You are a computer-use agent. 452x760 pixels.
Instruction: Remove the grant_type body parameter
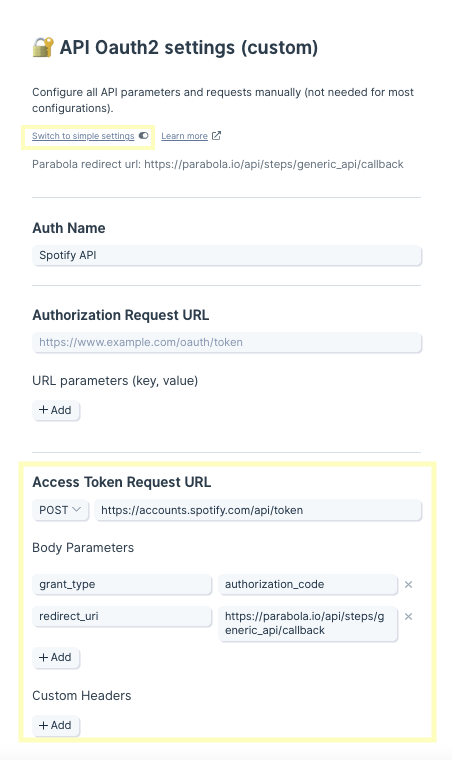[408, 585]
